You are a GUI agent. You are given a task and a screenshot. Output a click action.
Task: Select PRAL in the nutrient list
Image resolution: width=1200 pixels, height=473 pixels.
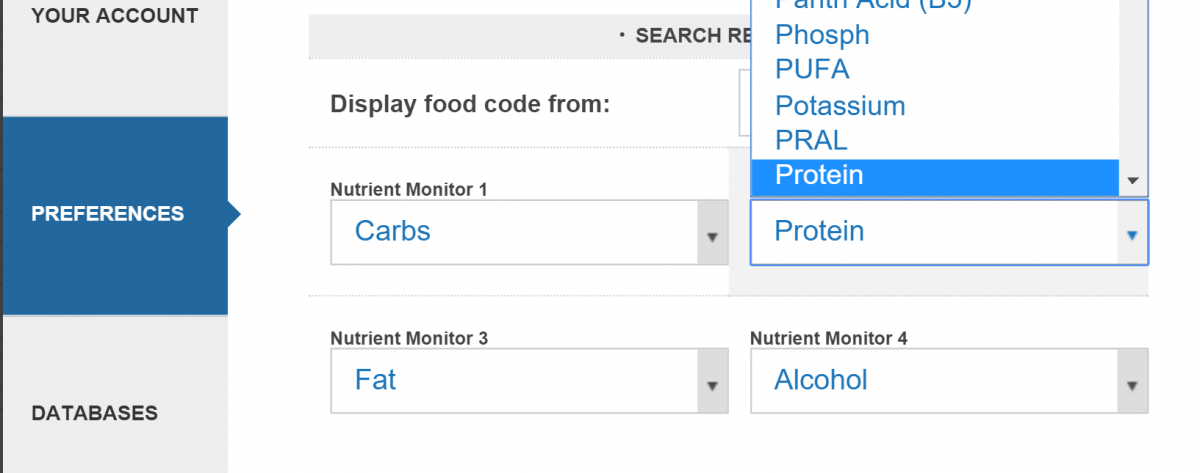pyautogui.click(x=811, y=140)
